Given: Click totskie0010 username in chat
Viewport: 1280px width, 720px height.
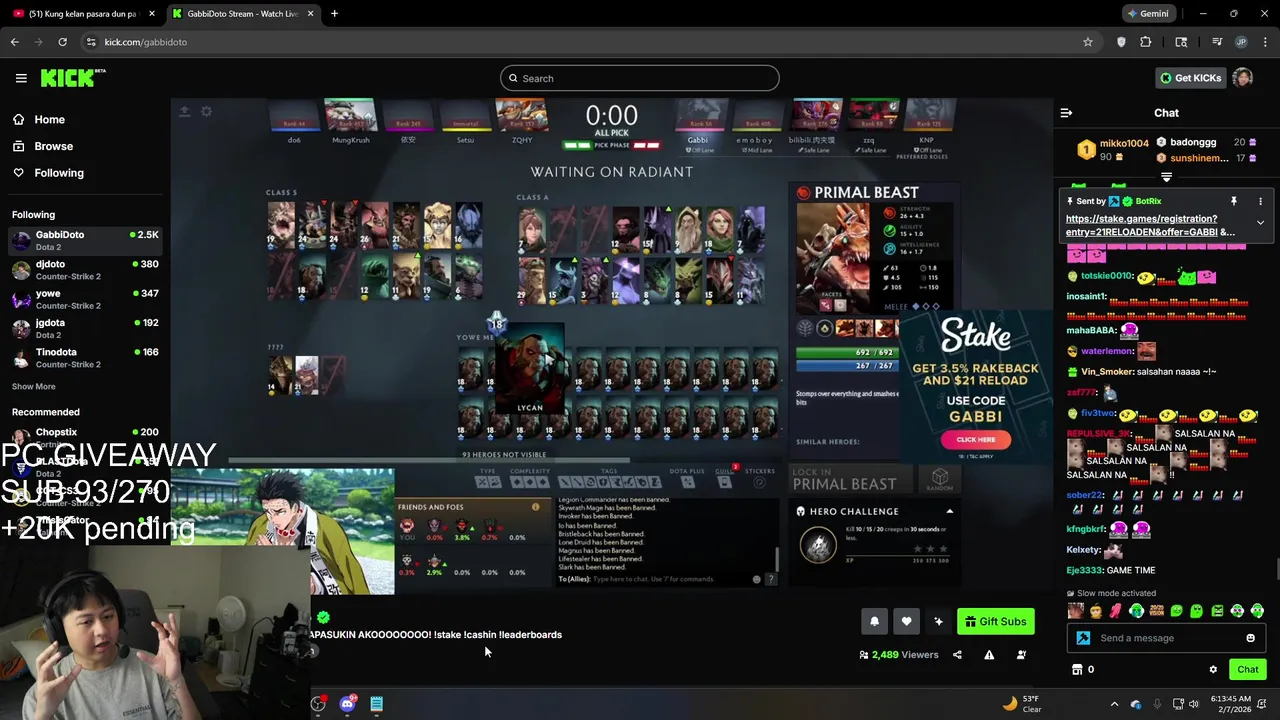Looking at the screenshot, I should pyautogui.click(x=1106, y=276).
